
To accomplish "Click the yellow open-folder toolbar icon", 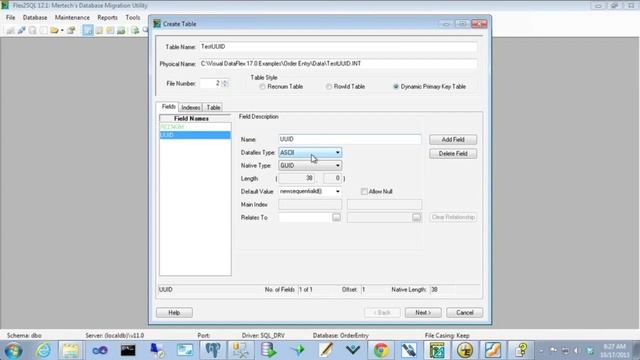I will click(54, 30).
